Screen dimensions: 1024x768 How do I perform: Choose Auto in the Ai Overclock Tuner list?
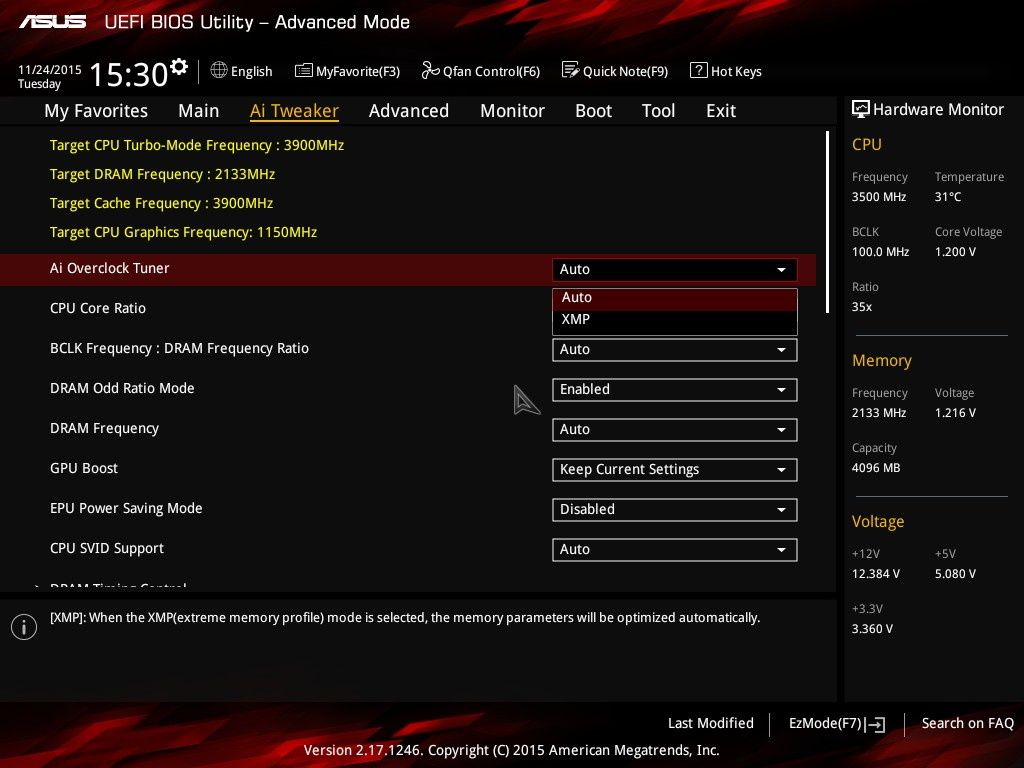click(x=675, y=298)
